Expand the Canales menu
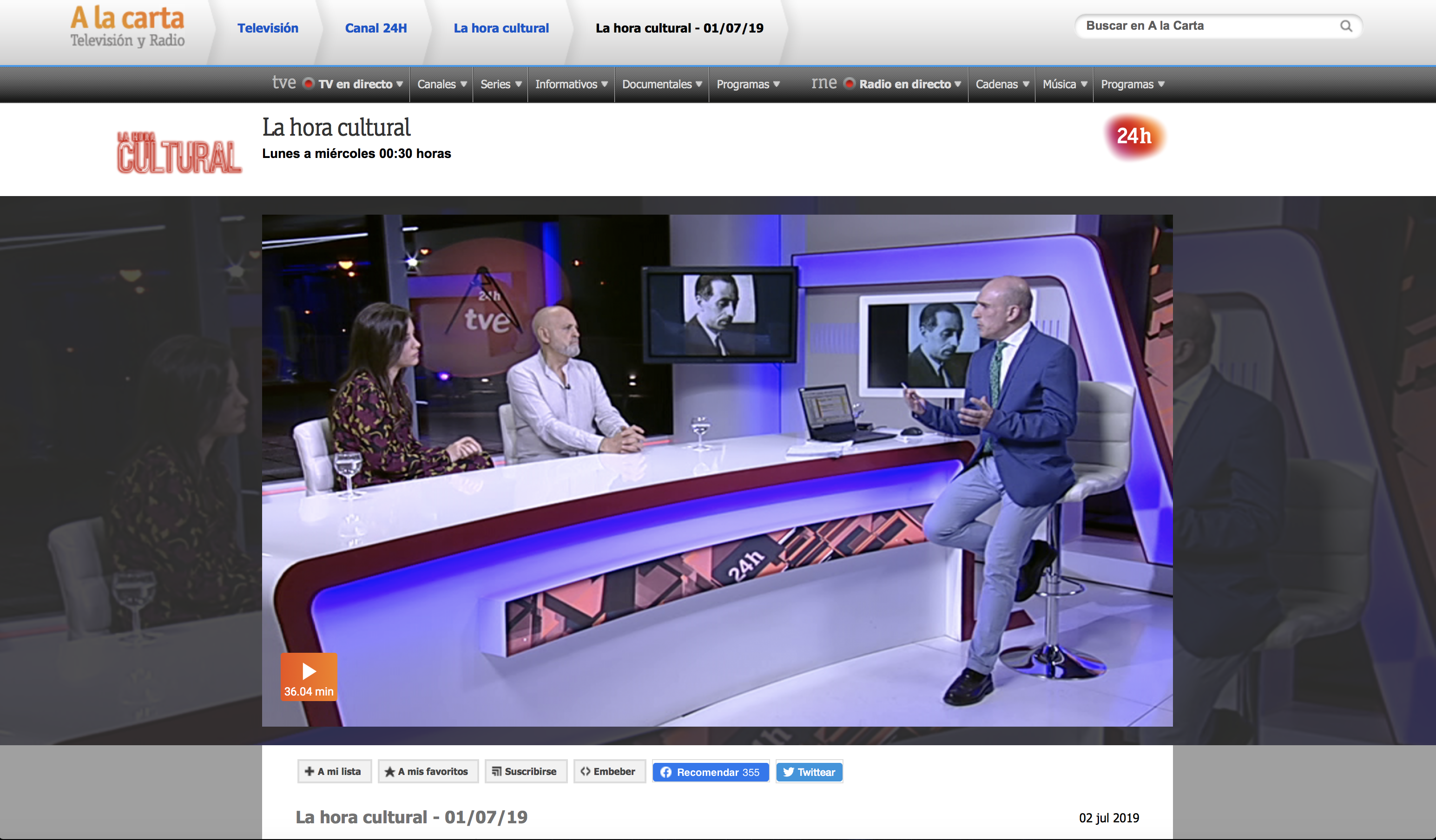This screenshot has width=1436, height=840. (x=441, y=85)
